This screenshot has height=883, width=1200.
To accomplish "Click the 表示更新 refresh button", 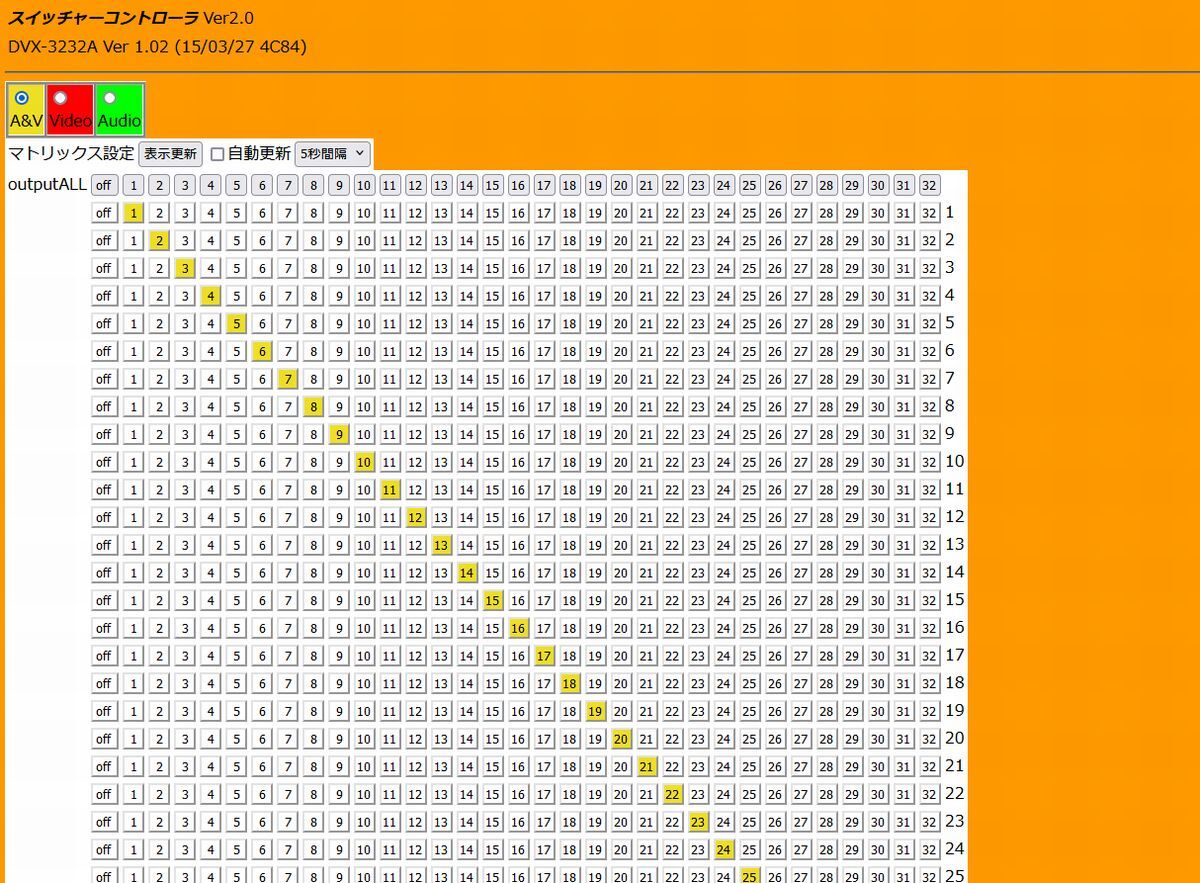I will [x=170, y=154].
